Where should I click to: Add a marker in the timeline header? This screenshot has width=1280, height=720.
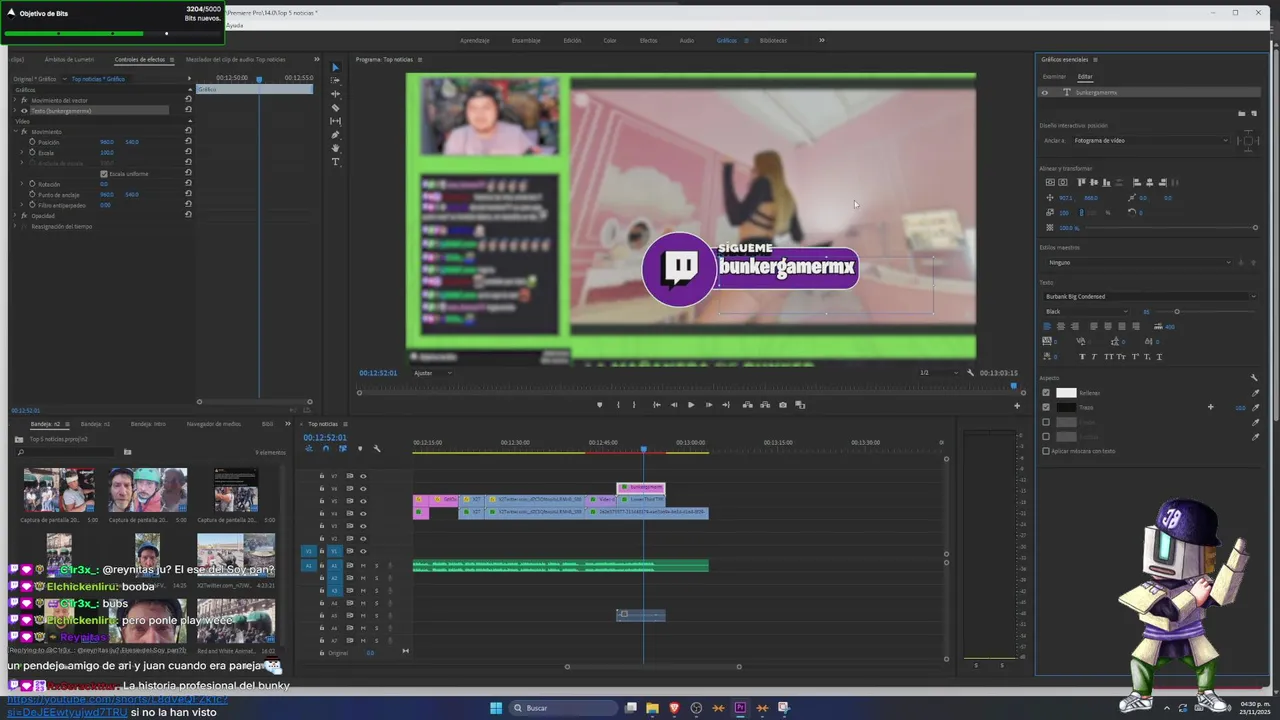(x=360, y=448)
